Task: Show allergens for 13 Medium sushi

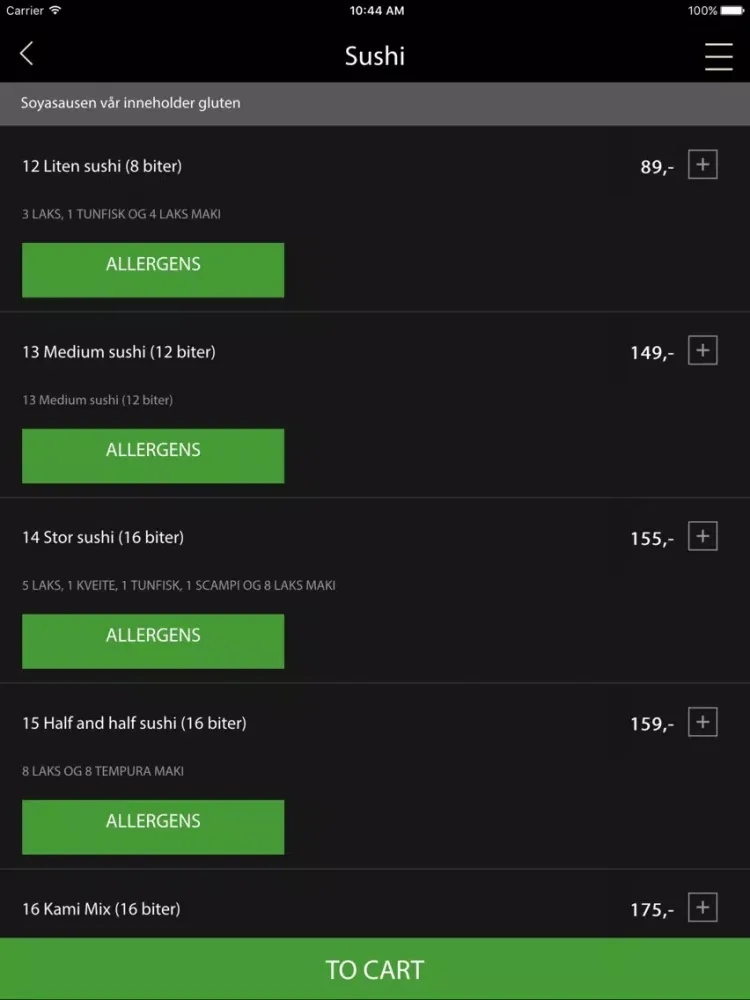Action: pyautogui.click(x=153, y=455)
